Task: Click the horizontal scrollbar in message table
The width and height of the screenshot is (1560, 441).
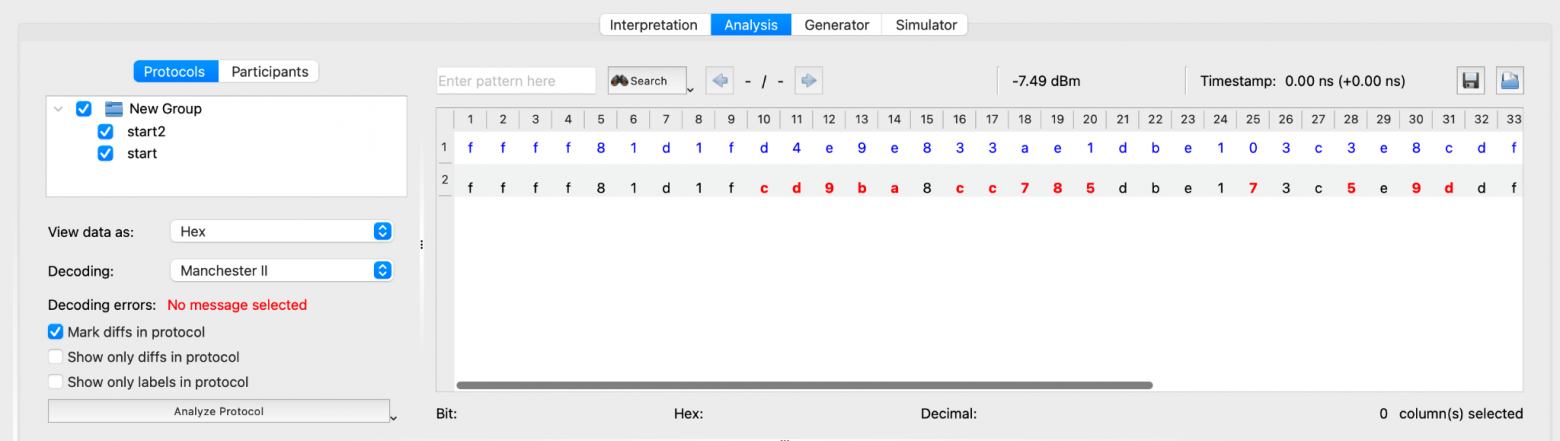Action: [804, 385]
